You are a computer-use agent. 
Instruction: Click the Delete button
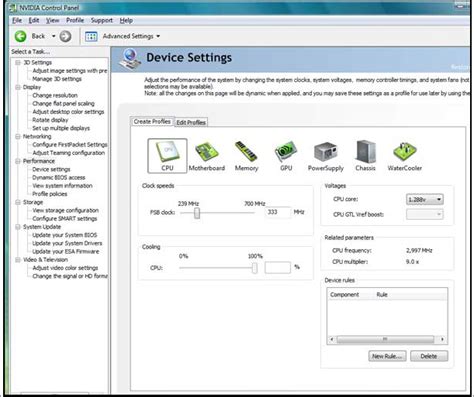point(429,356)
